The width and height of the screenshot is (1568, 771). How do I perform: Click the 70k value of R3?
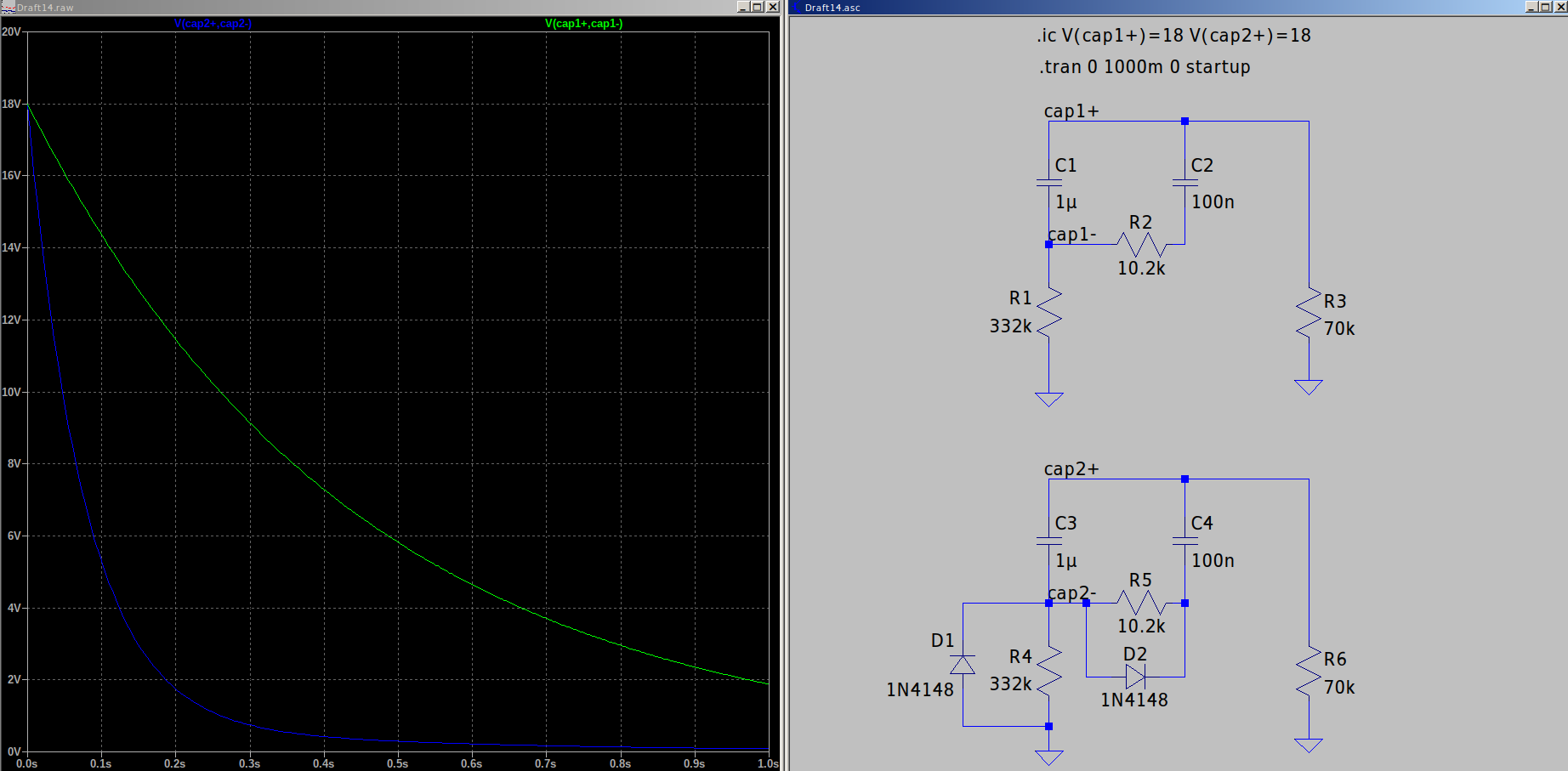point(1339,329)
